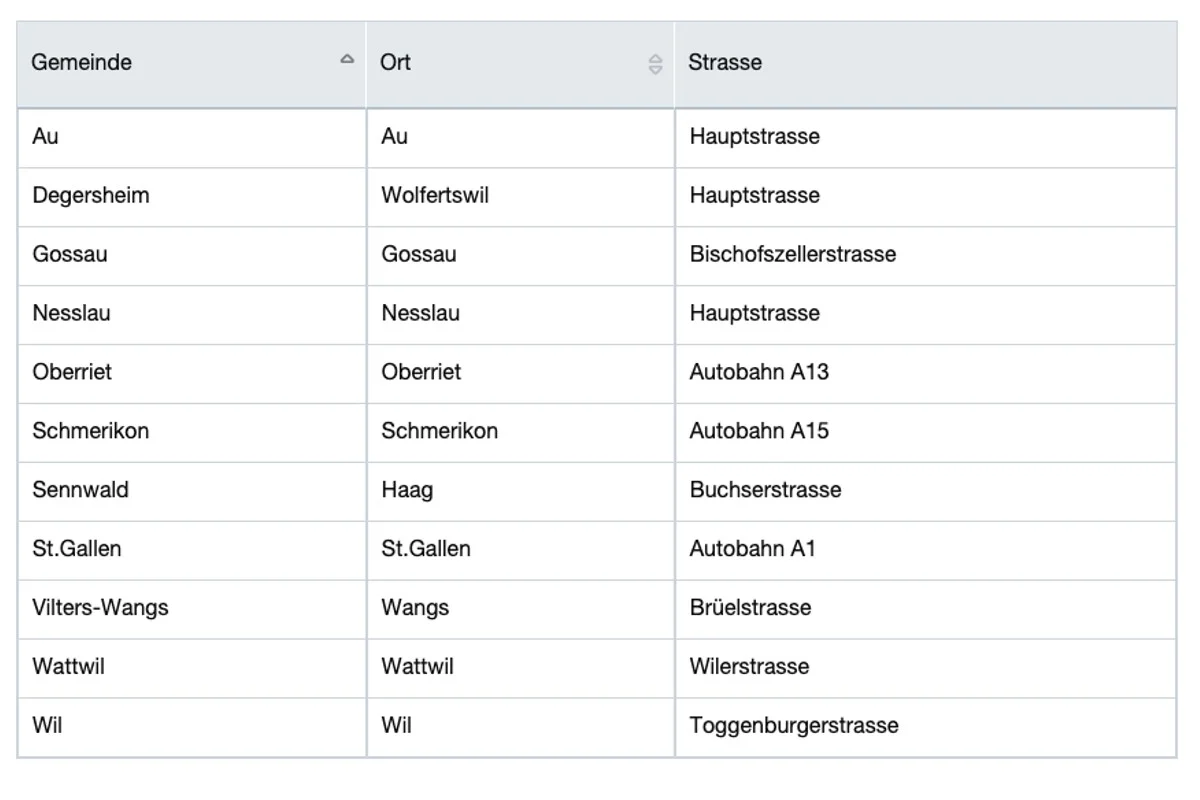Screen dimensions: 1200x800
Task: Sort by the Ort column header
Action: (x=520, y=64)
